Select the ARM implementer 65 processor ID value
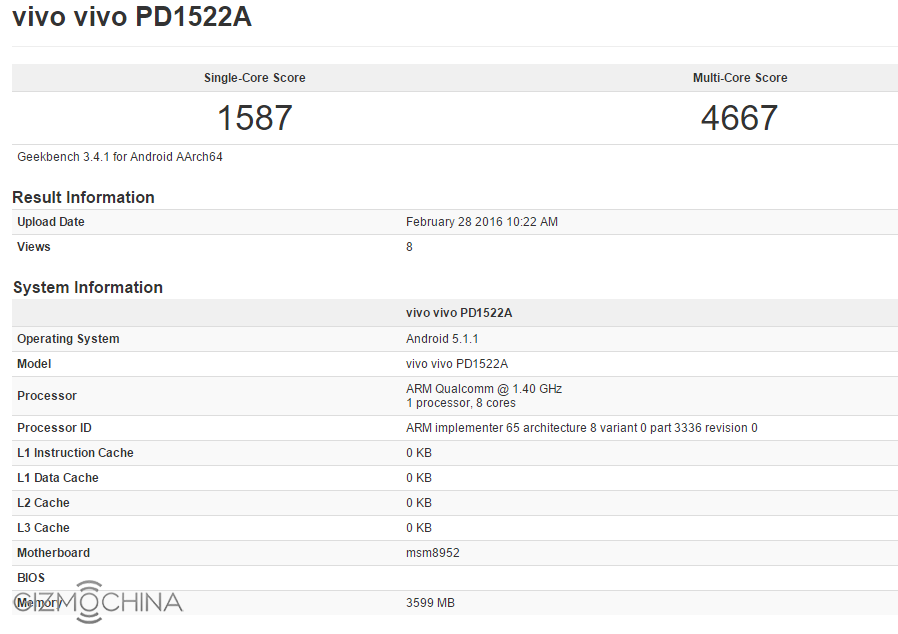This screenshot has width=898, height=634. (x=581, y=428)
